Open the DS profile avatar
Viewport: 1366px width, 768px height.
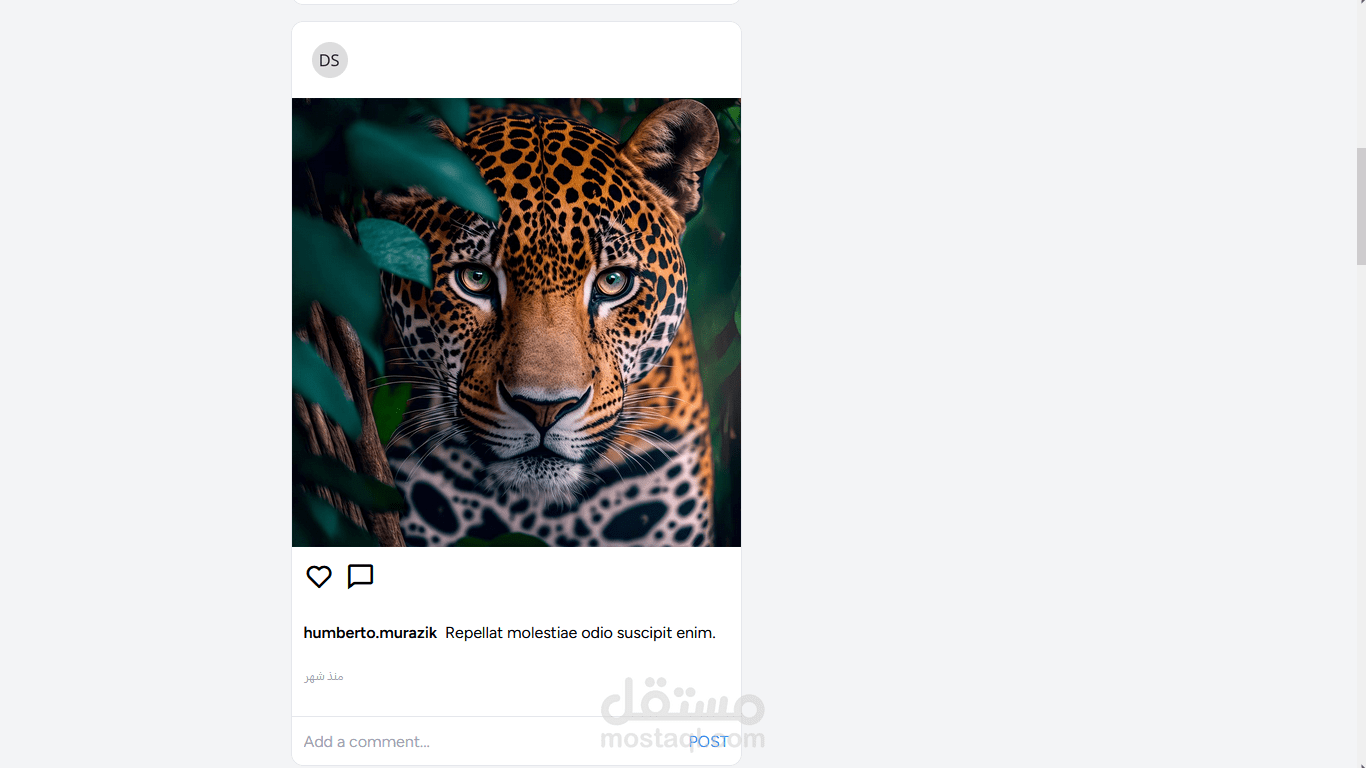point(330,60)
